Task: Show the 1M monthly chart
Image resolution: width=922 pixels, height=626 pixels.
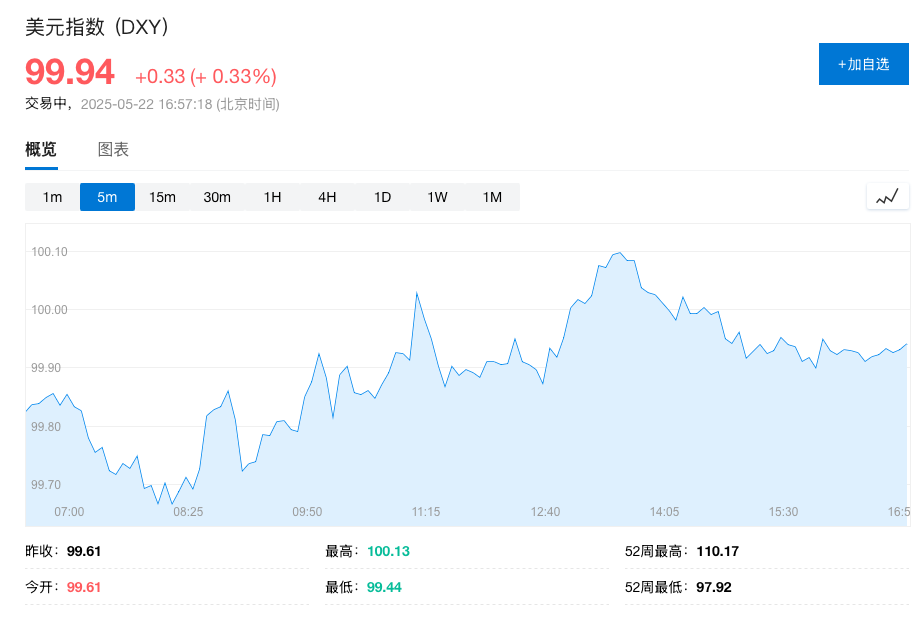Action: tap(492, 197)
